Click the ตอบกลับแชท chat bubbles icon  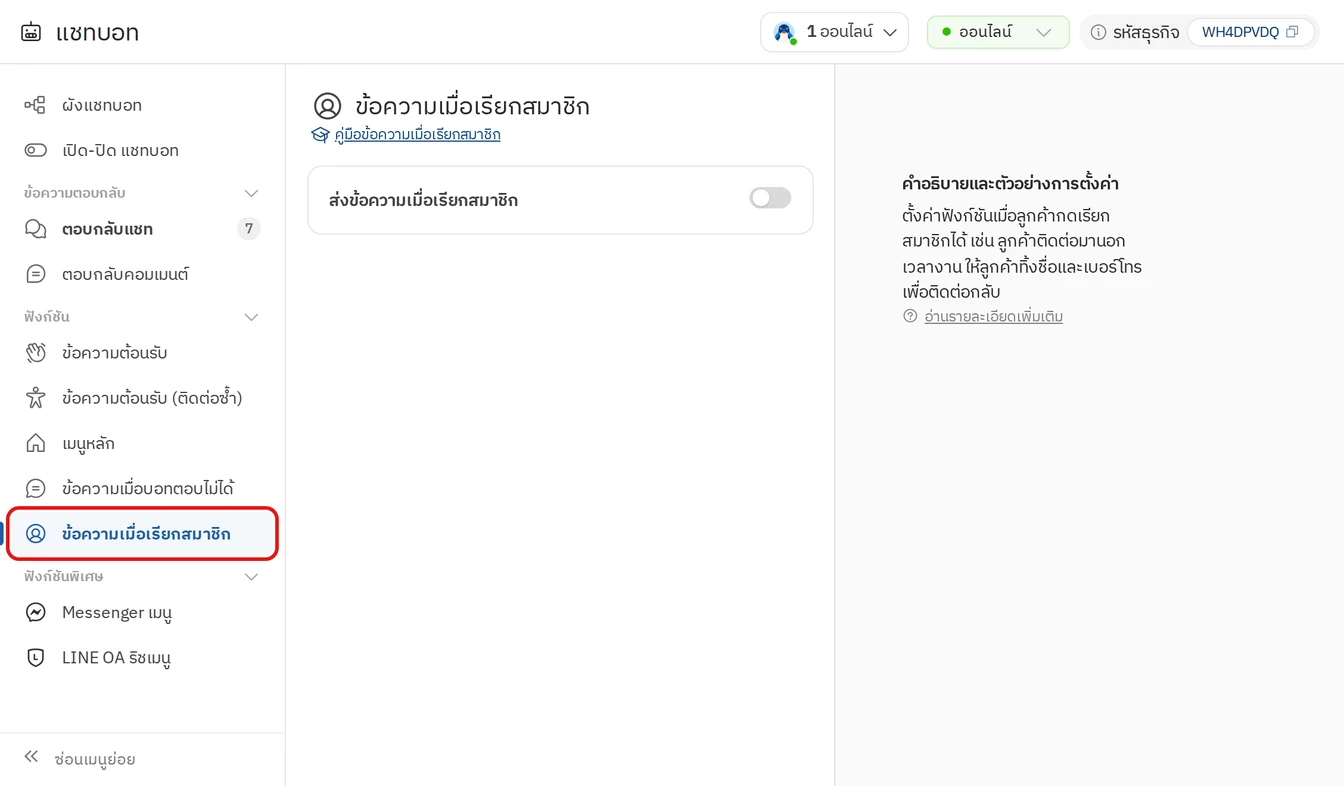[x=35, y=229]
